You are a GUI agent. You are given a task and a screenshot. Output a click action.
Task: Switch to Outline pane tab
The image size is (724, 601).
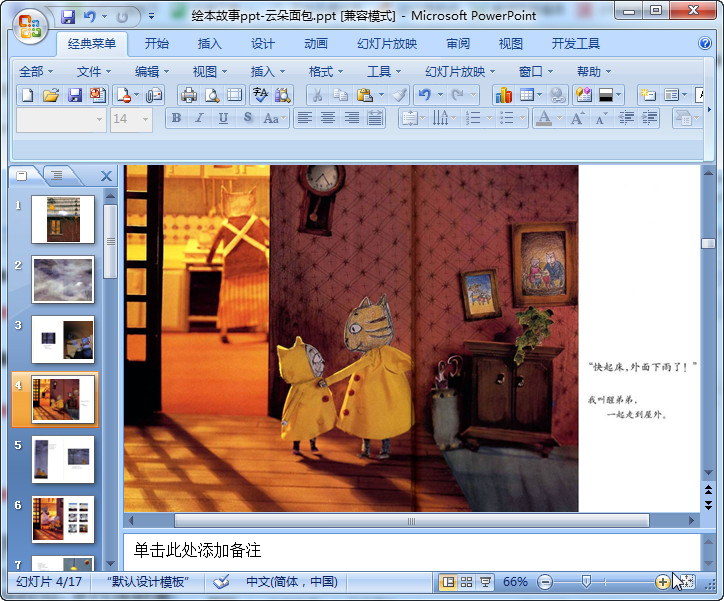coord(57,175)
